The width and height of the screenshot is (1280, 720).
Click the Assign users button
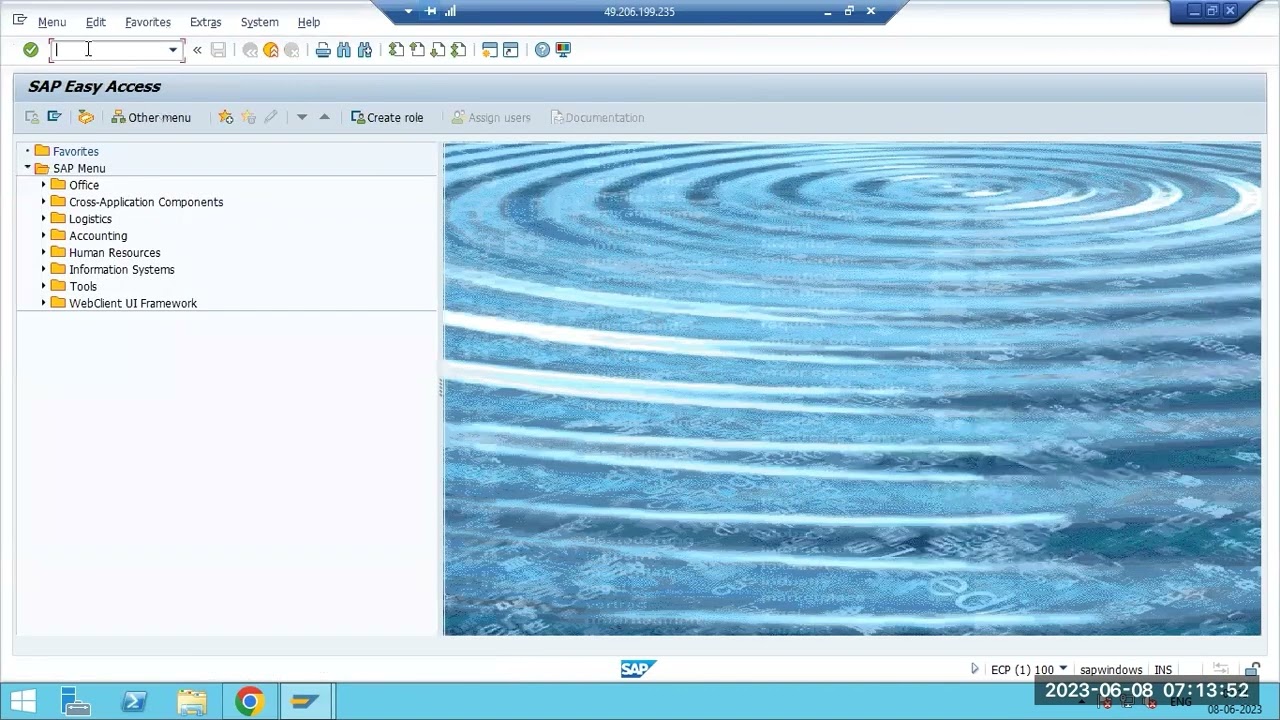[491, 117]
